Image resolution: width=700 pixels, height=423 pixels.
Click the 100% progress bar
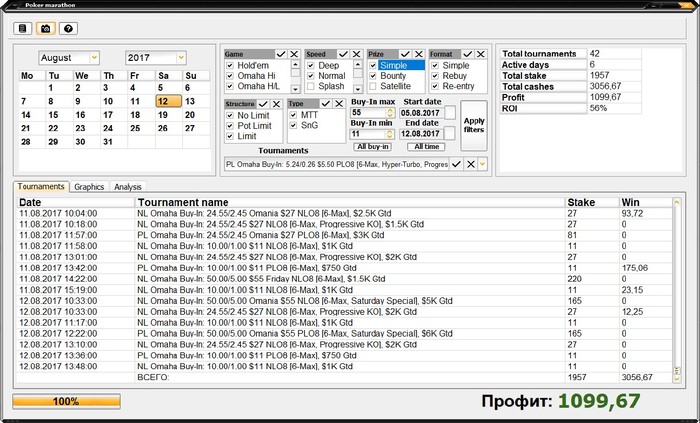[66, 401]
